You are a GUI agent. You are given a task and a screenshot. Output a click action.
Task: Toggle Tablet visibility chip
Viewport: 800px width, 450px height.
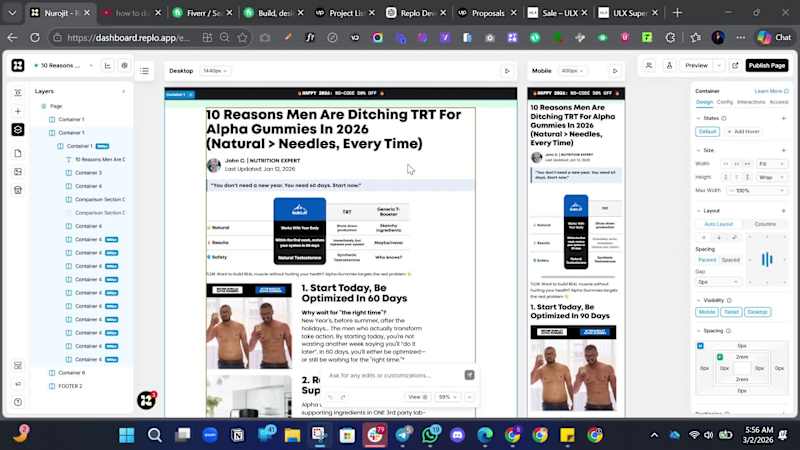click(x=731, y=312)
